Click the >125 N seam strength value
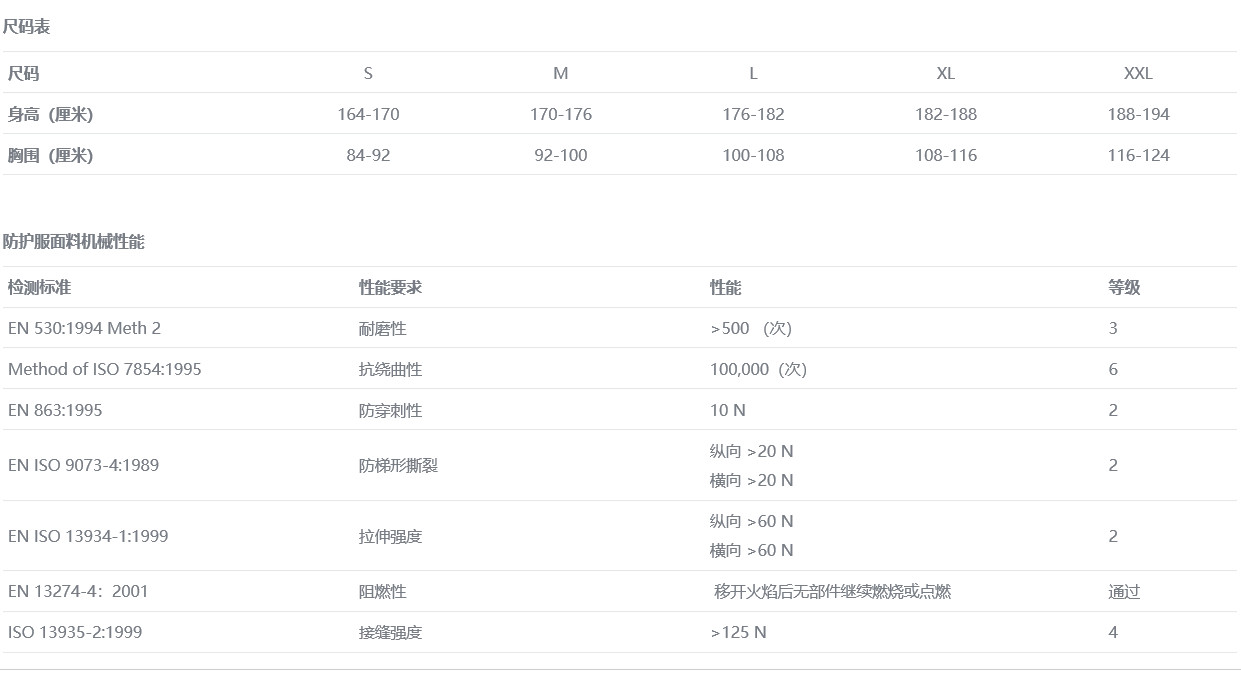 coord(738,632)
